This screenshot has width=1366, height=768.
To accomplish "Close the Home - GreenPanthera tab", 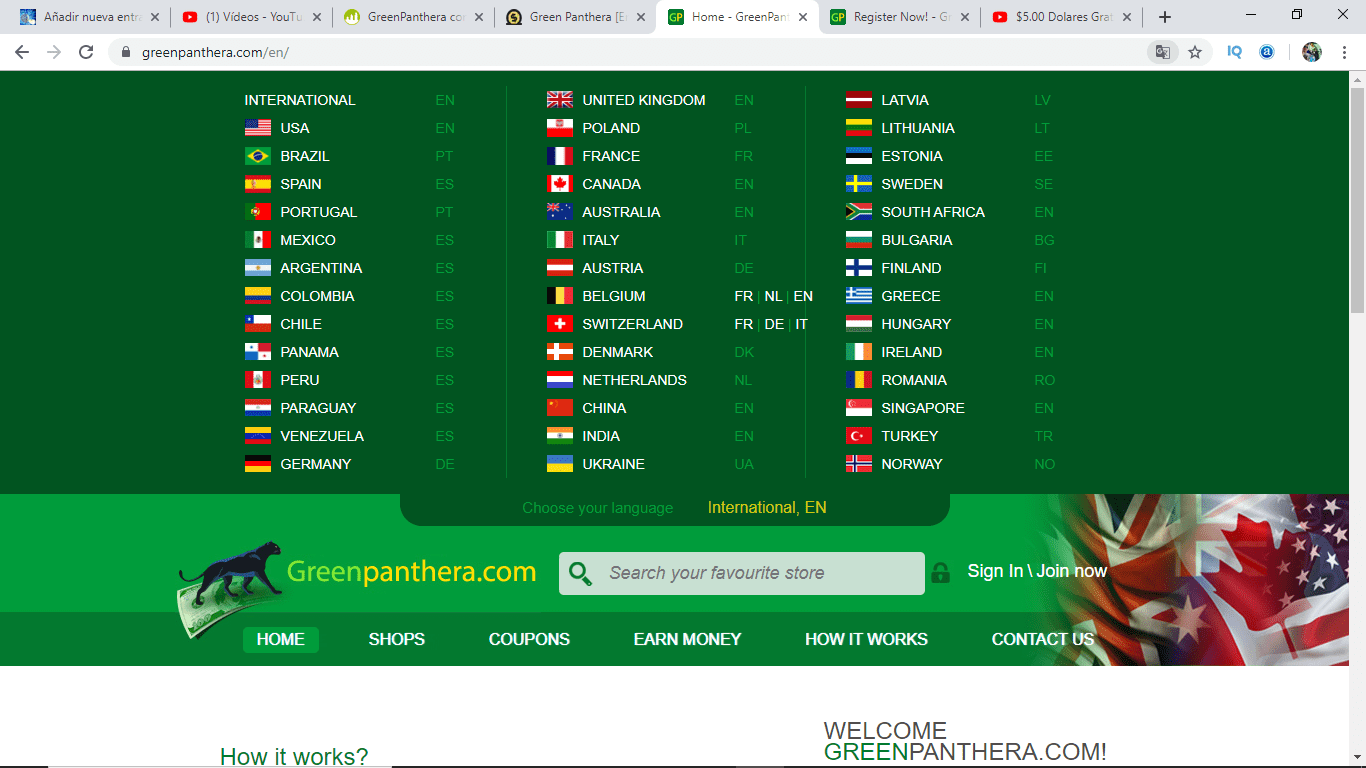I will tap(802, 17).
